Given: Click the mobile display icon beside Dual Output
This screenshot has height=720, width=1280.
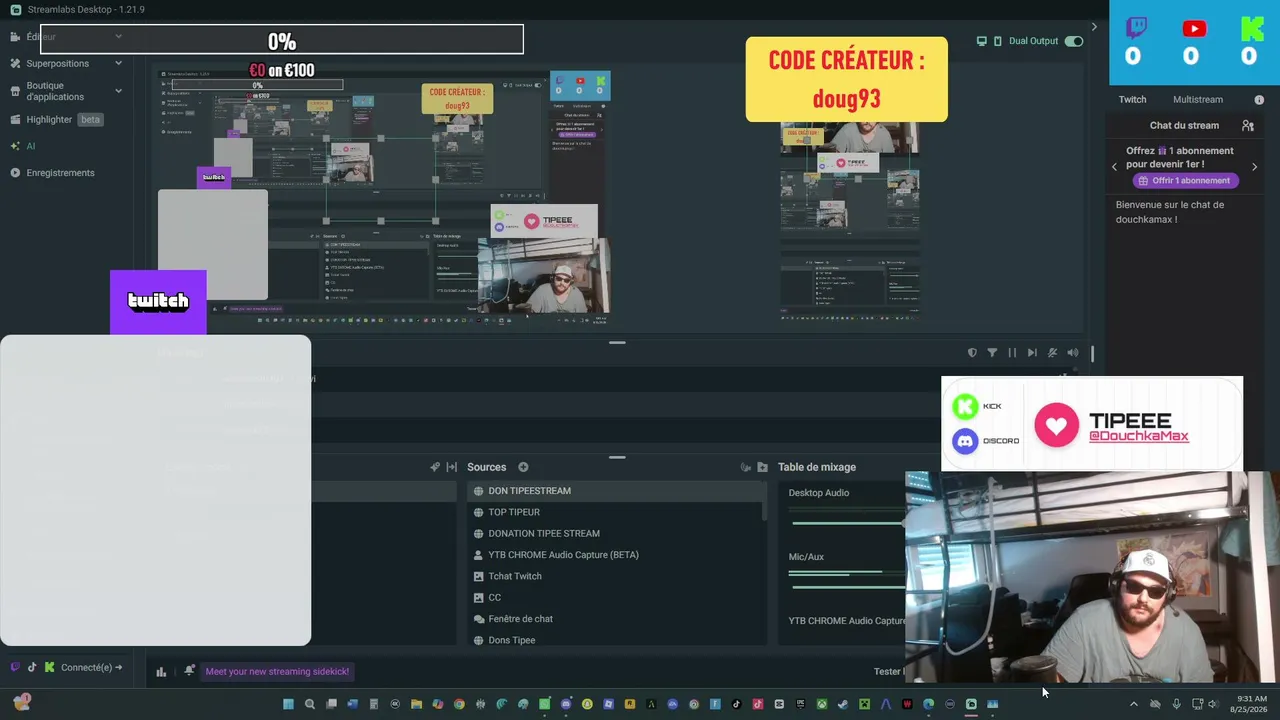Looking at the screenshot, I should point(997,41).
